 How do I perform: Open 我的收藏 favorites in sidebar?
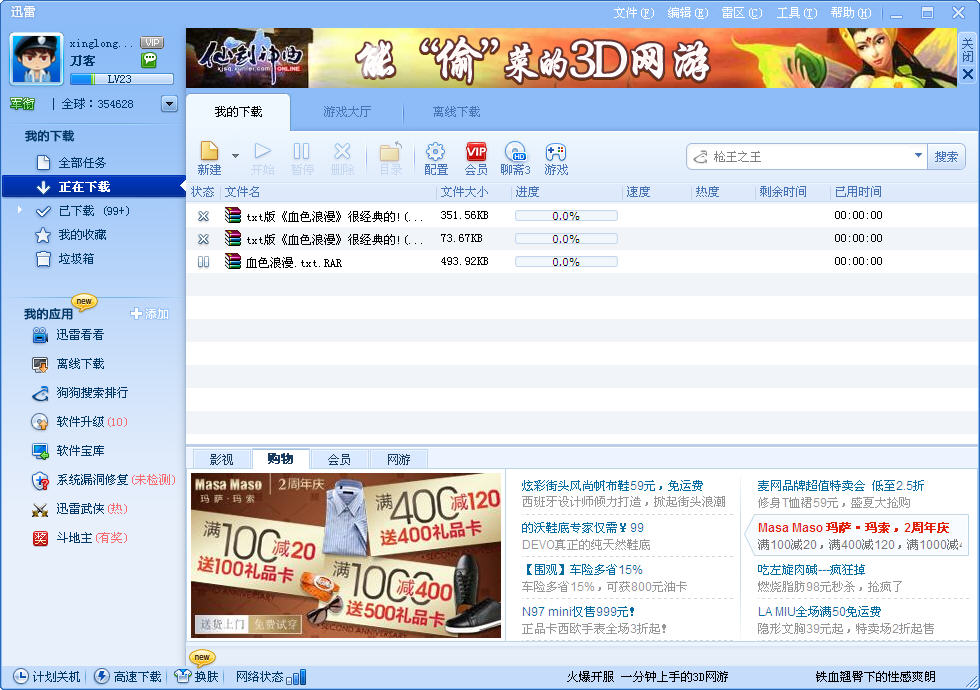coord(82,235)
